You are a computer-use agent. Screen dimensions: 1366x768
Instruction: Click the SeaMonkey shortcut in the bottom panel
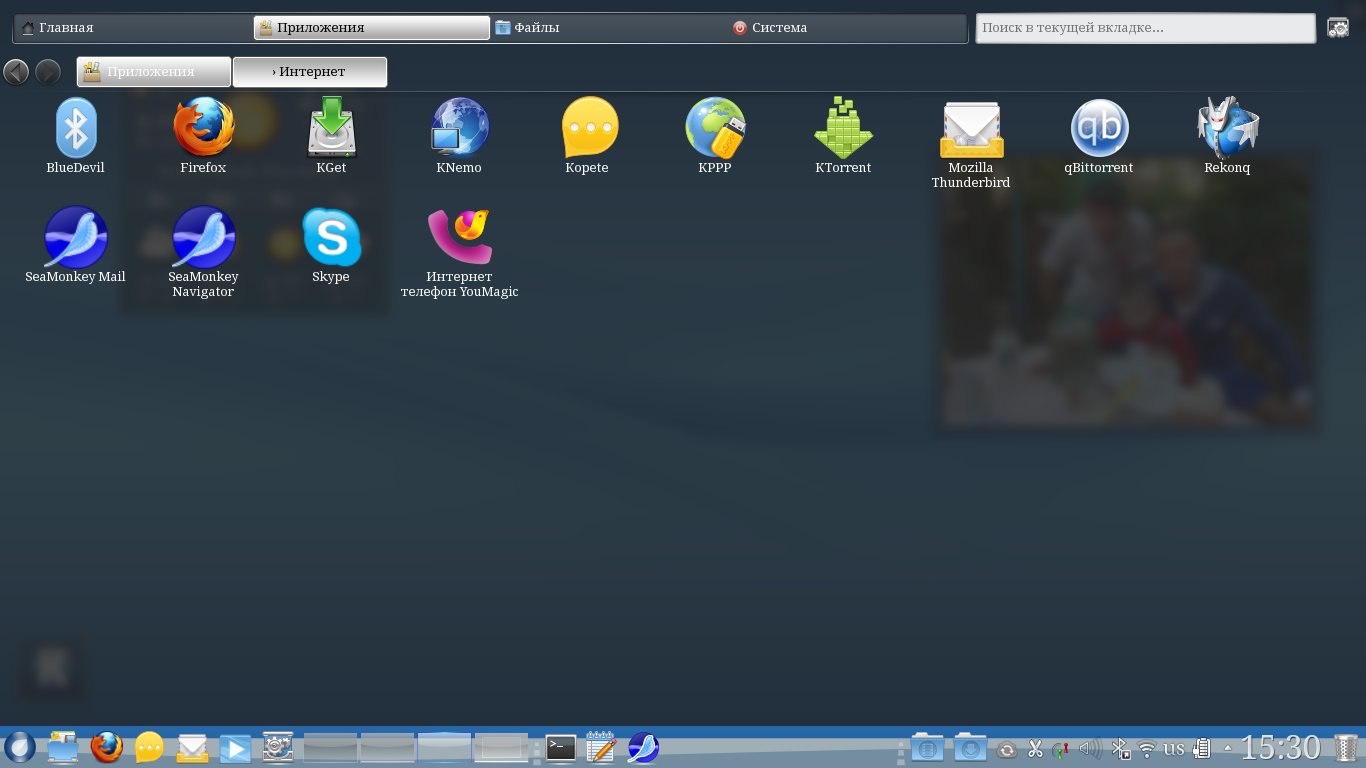[643, 747]
